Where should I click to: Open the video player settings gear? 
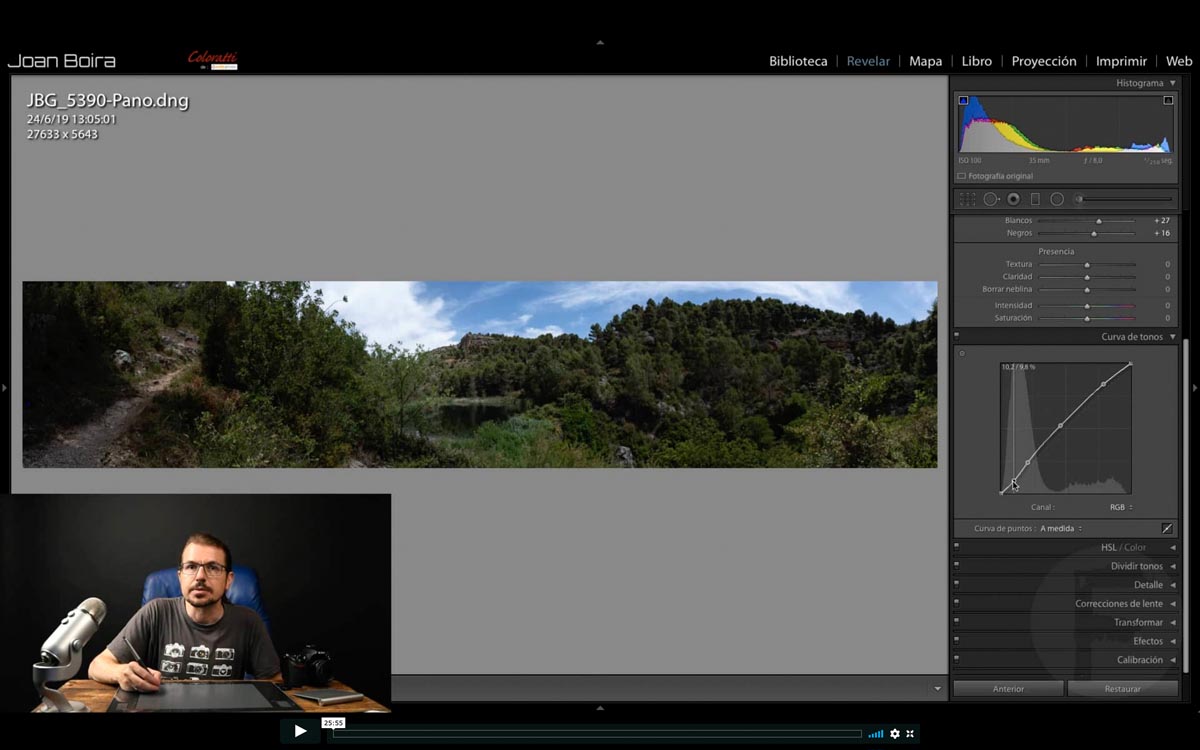(895, 734)
